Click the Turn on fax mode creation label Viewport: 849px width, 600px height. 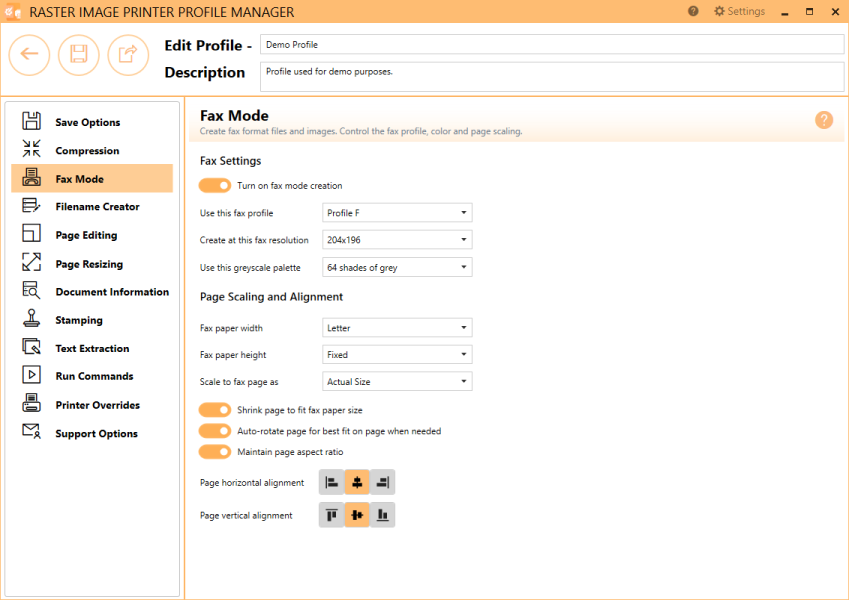coord(290,186)
